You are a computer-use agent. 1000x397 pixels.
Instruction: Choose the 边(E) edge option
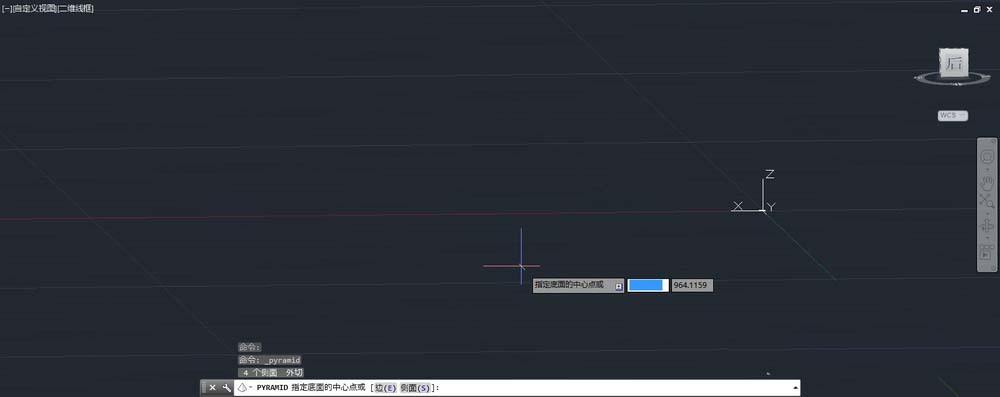click(385, 387)
